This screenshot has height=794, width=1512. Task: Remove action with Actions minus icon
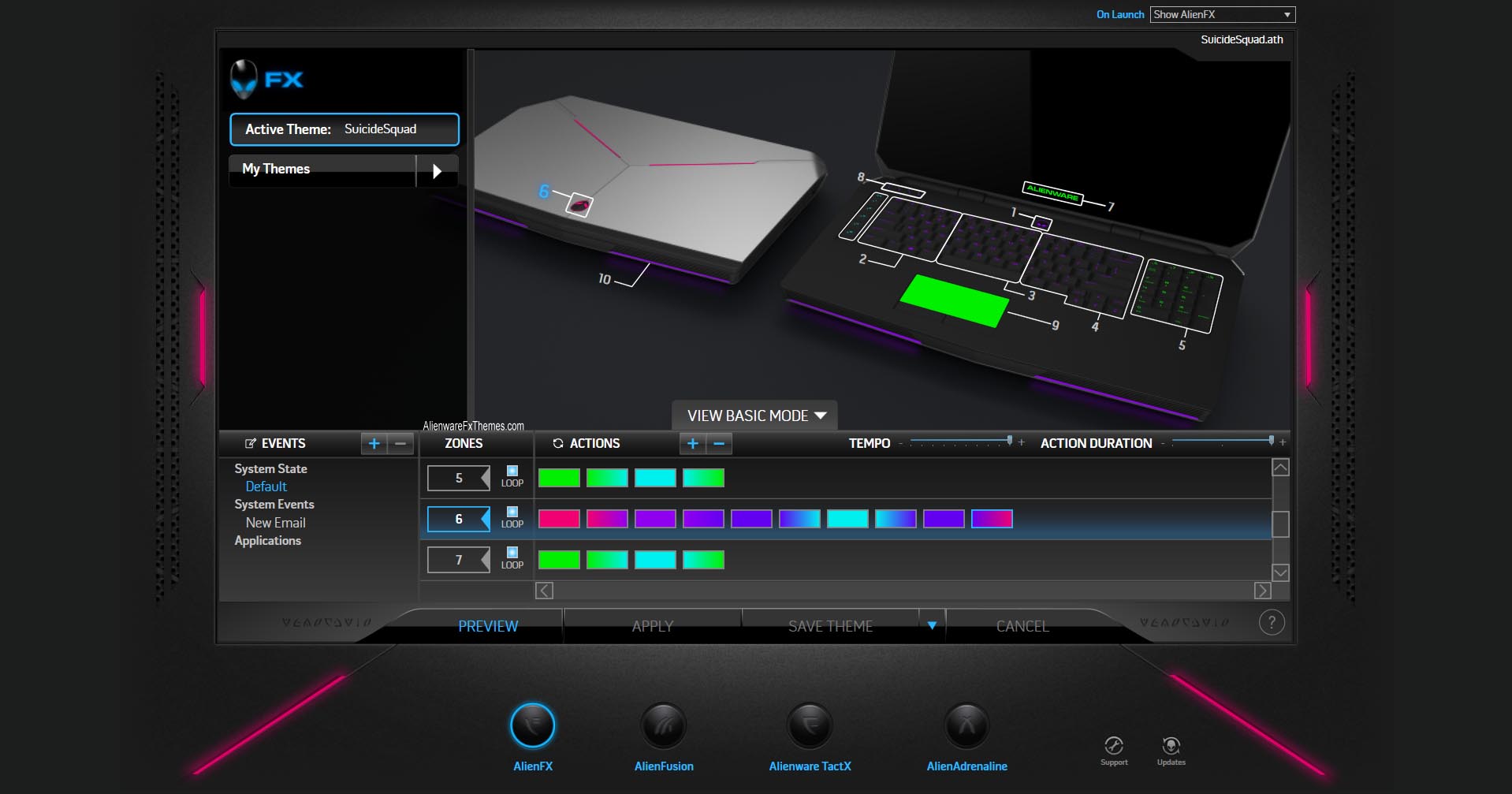pyautogui.click(x=719, y=444)
